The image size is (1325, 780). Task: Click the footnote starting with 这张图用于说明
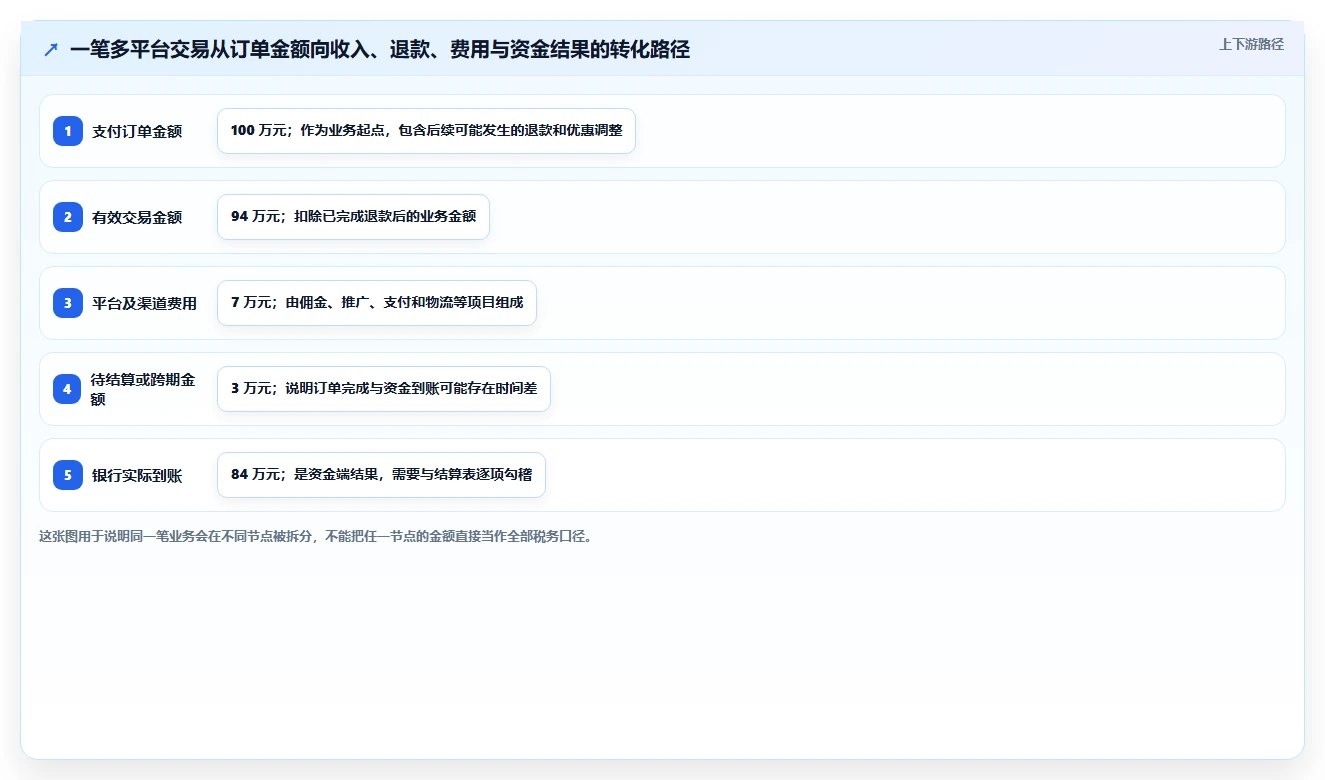coord(316,536)
